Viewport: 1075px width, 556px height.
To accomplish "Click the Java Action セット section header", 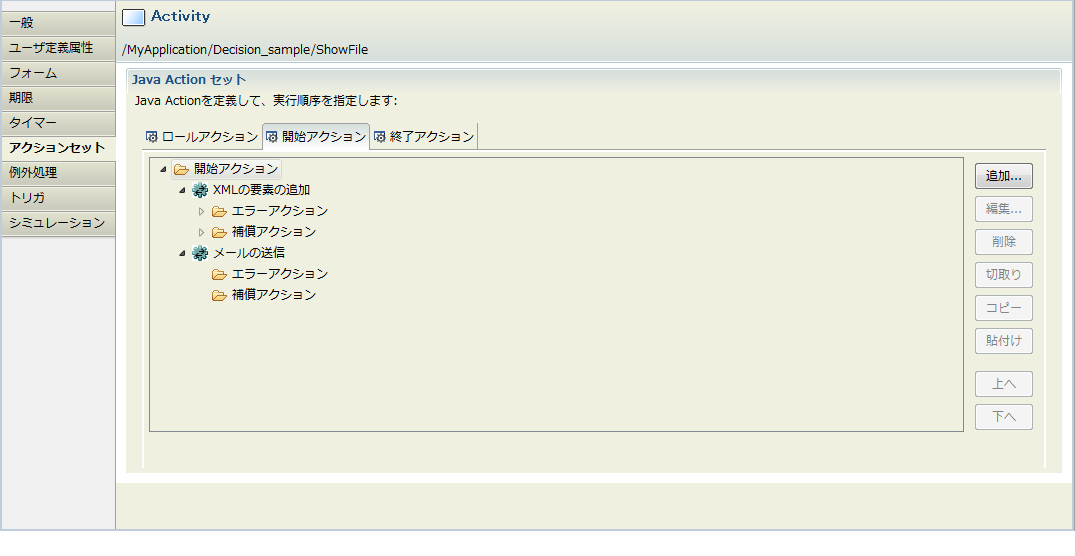I will [x=189, y=80].
